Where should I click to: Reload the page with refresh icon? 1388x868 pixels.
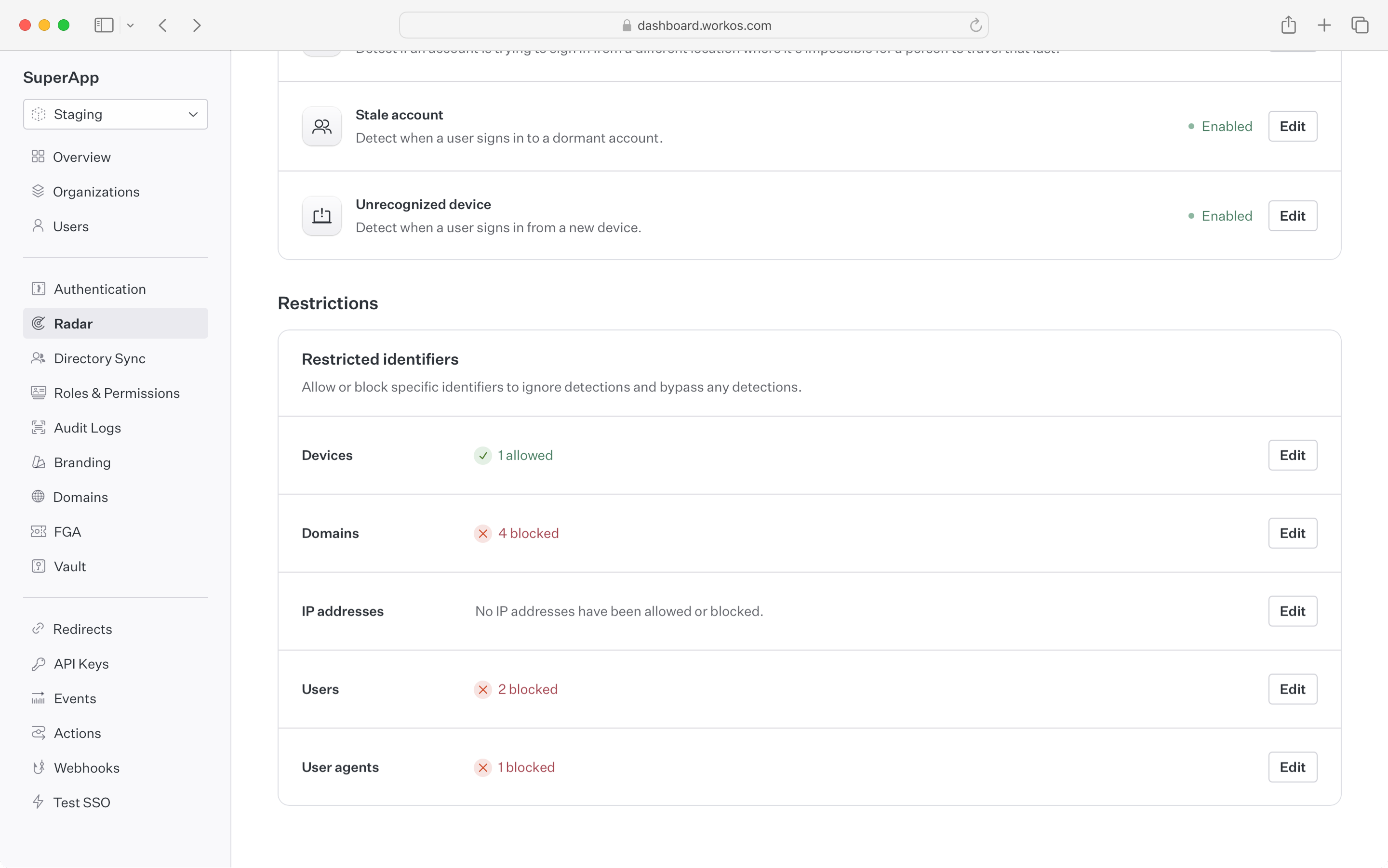975,25
